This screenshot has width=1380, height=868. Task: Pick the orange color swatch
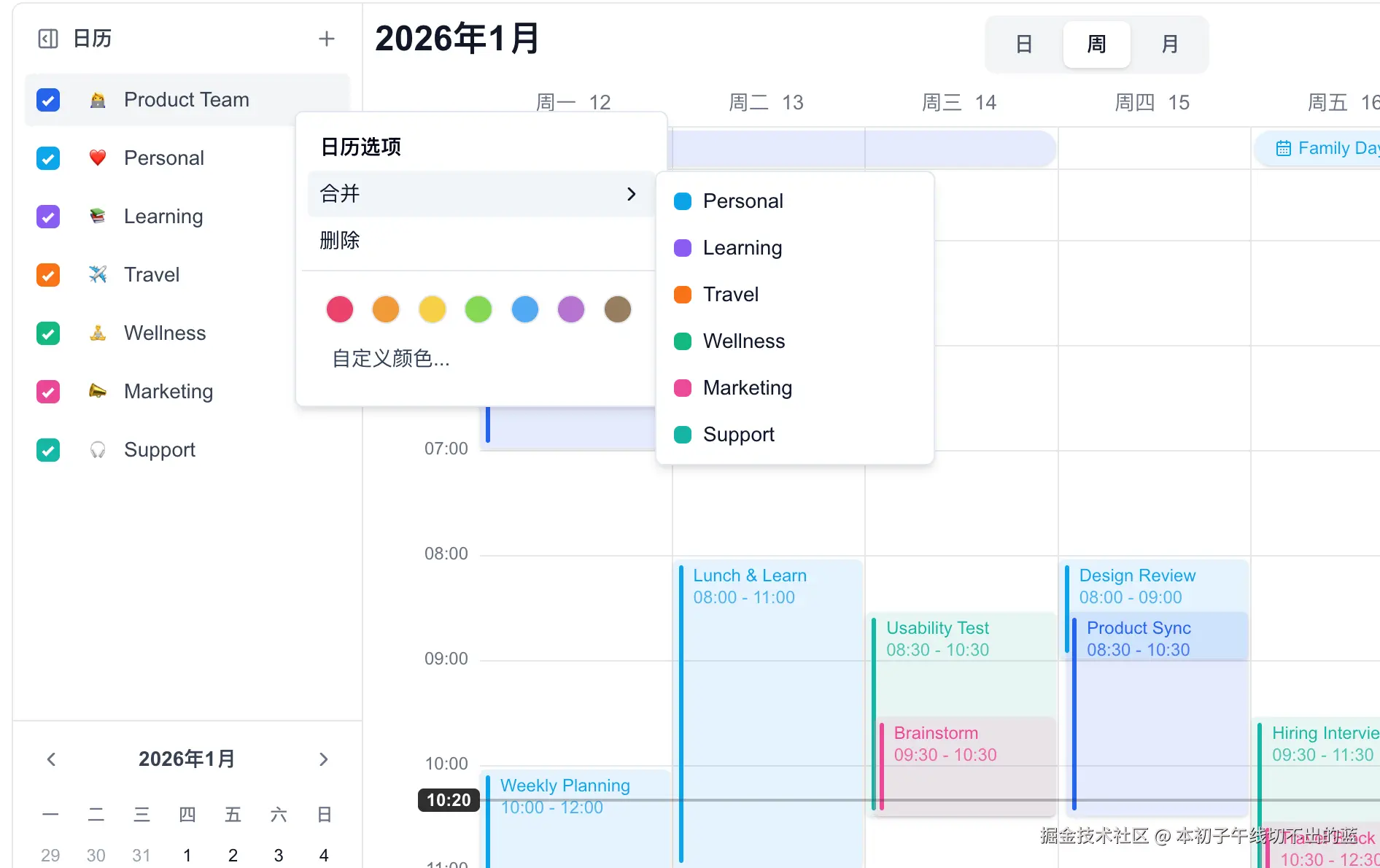click(x=386, y=309)
